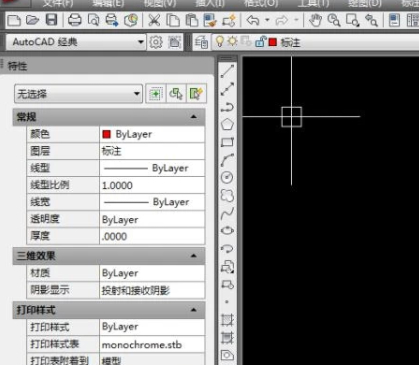Click the Select Objects button in Properties
Image resolution: width=419 pixels, height=365 pixels.
176,94
